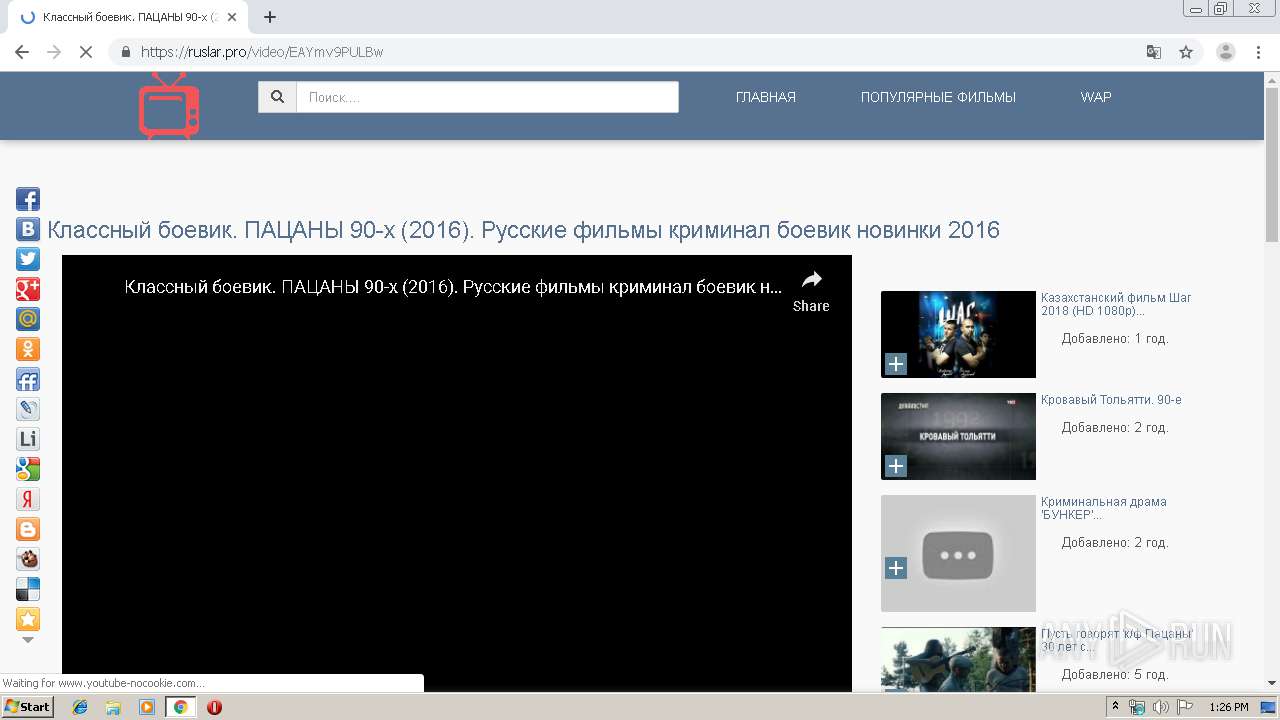The width and height of the screenshot is (1280, 720).
Task: Open Казахстанский фильм Шаг 2018 title link
Action: tap(1116, 304)
